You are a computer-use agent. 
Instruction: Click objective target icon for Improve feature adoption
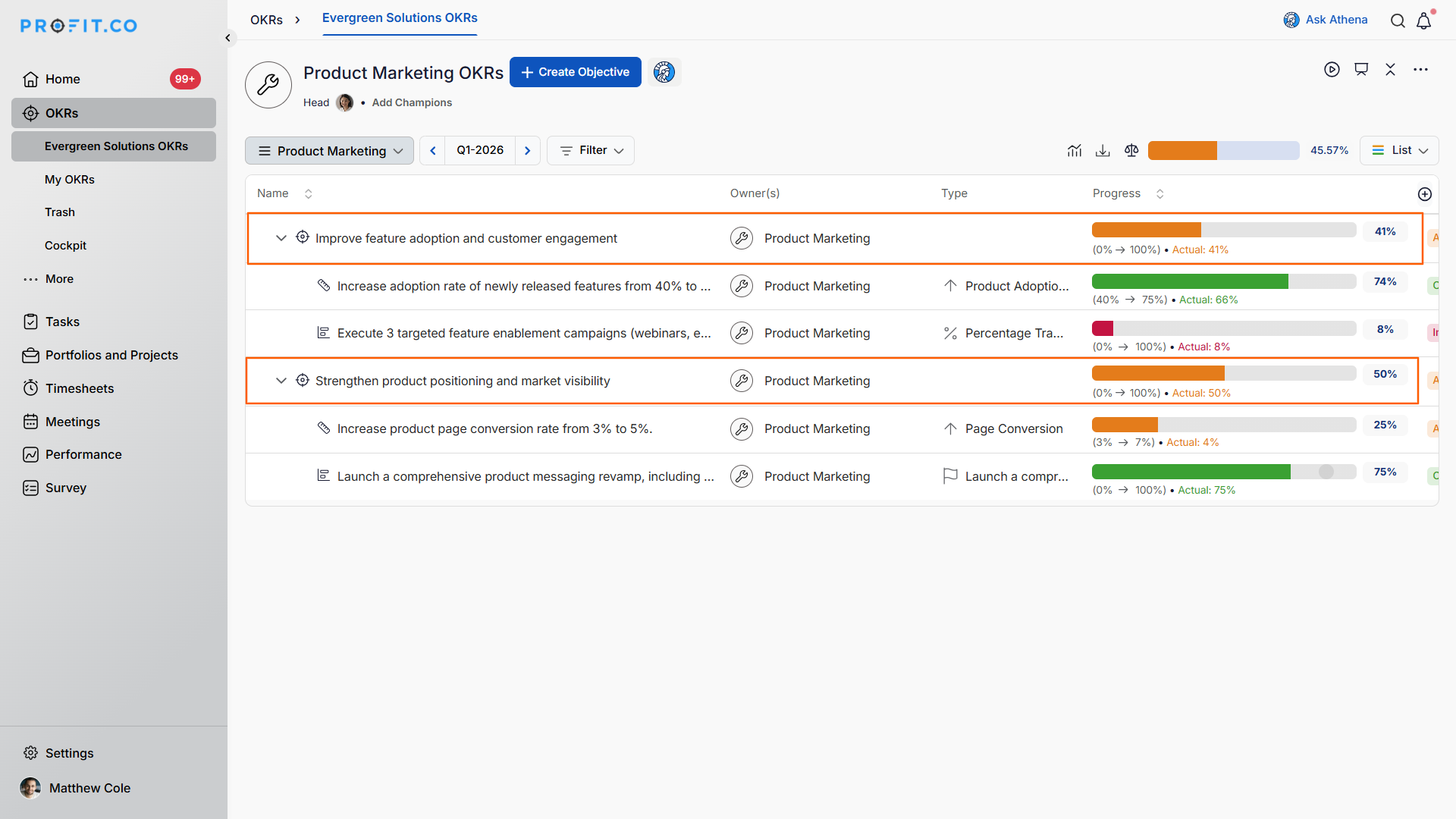point(303,237)
